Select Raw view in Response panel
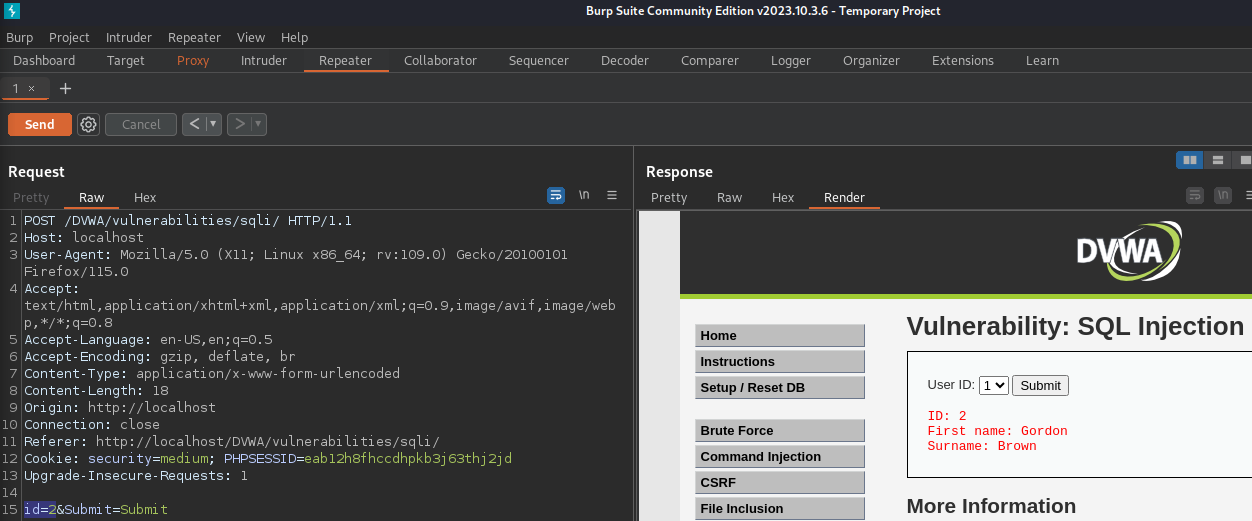The height and width of the screenshot is (521, 1252). pyautogui.click(x=730, y=197)
